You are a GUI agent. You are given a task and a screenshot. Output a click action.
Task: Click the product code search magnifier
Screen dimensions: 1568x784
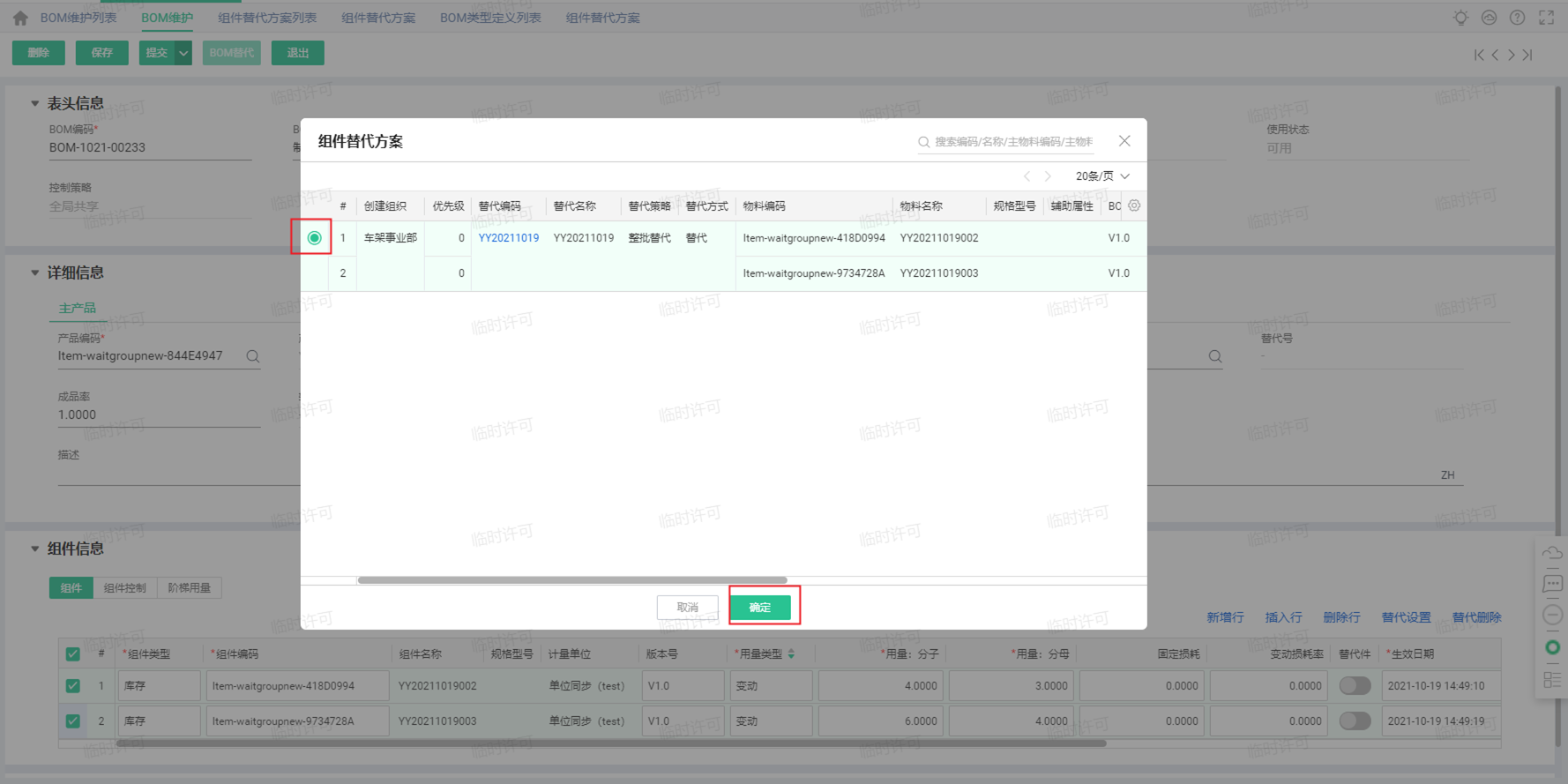point(253,356)
